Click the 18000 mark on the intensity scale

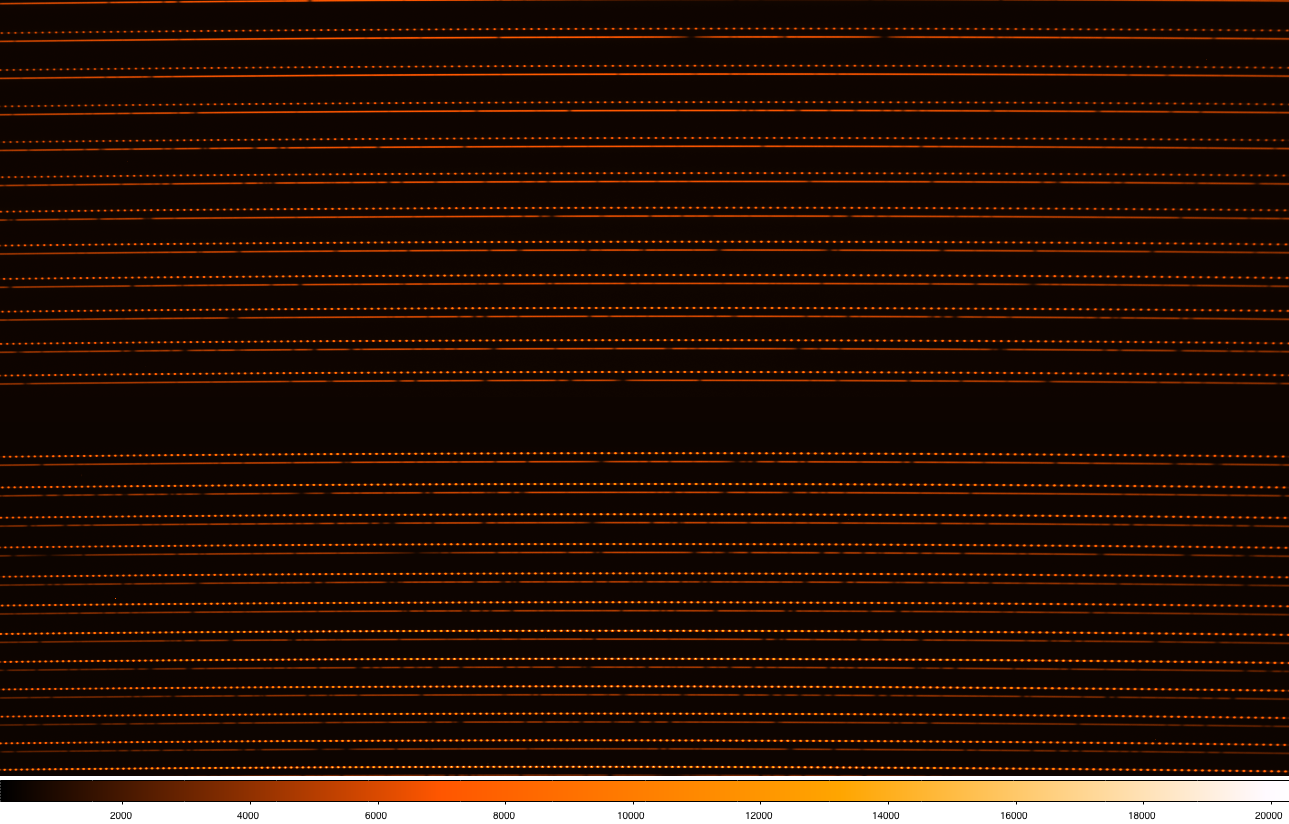[x=1141, y=815]
